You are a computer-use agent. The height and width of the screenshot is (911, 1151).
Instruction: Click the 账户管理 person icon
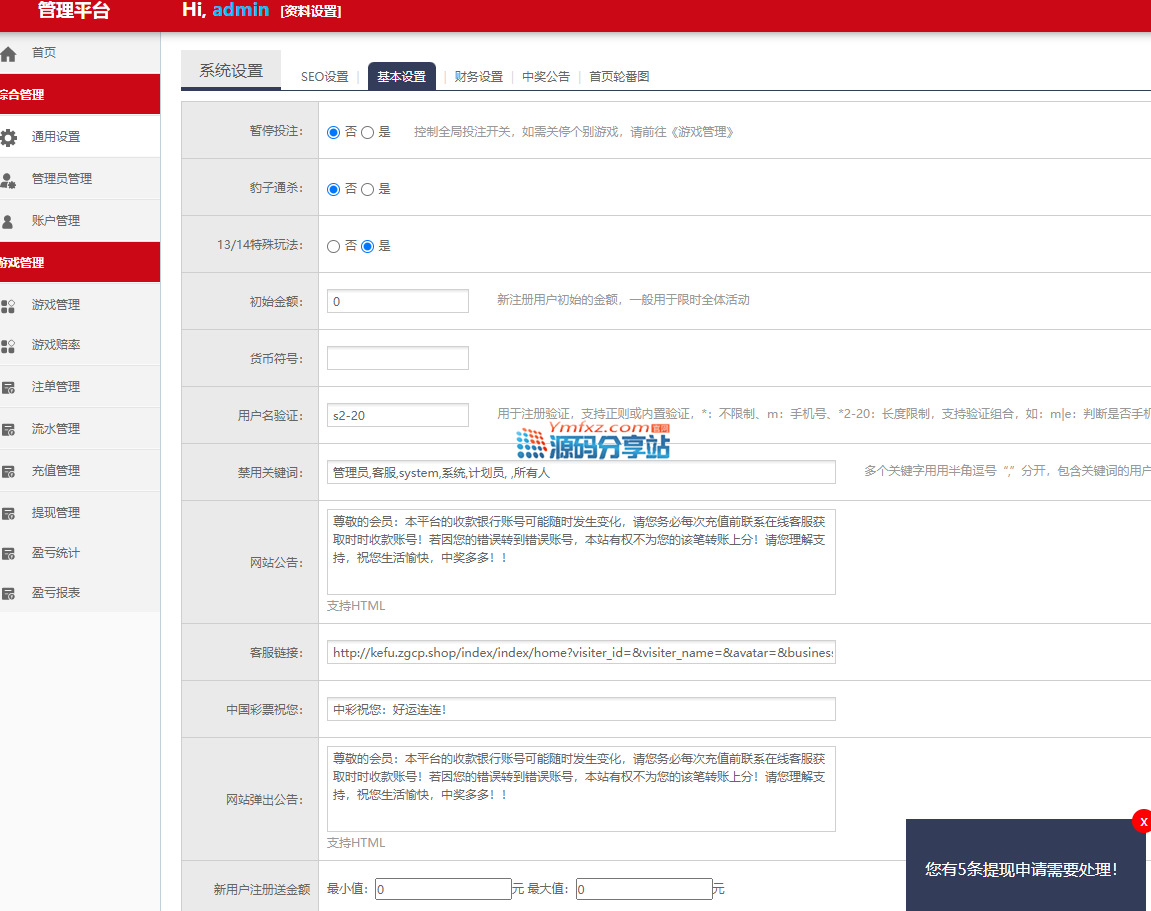pos(9,222)
